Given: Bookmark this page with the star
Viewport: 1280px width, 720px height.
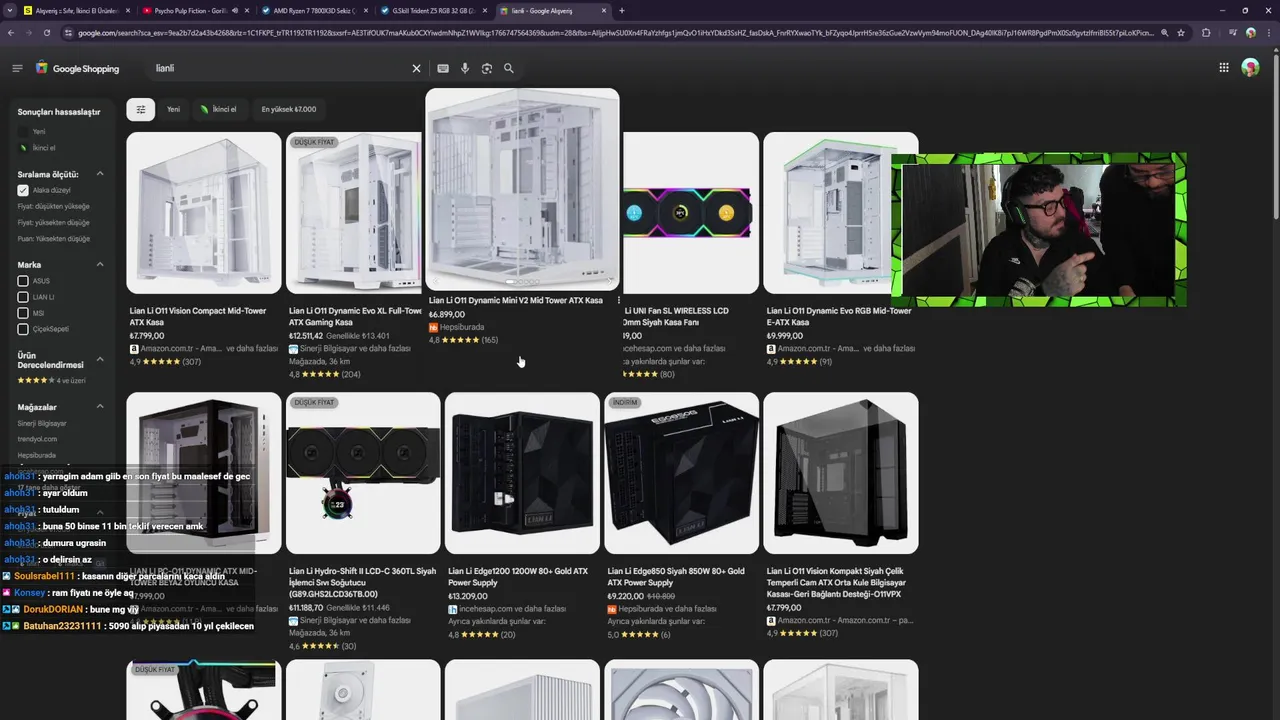Looking at the screenshot, I should [x=1181, y=33].
